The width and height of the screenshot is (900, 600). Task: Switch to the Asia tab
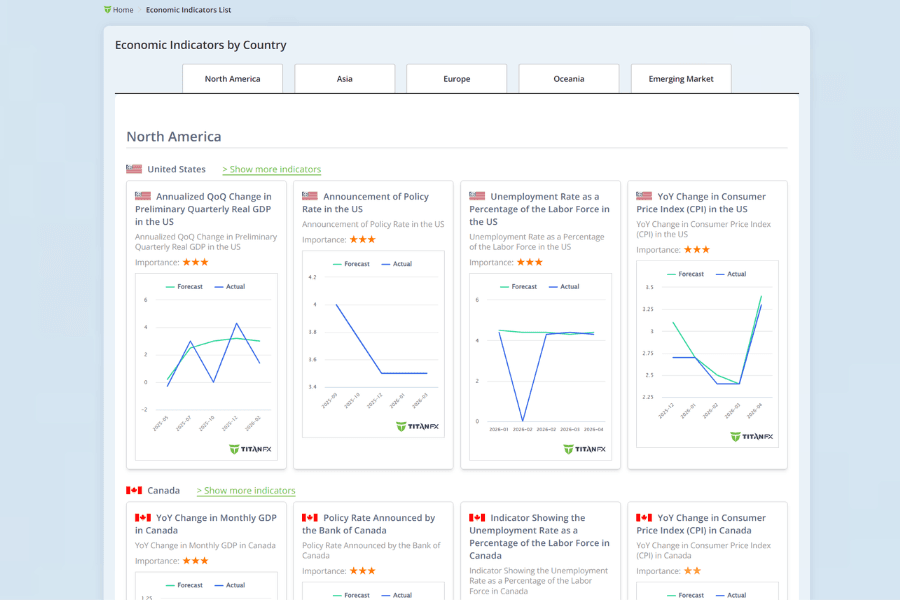tap(344, 79)
